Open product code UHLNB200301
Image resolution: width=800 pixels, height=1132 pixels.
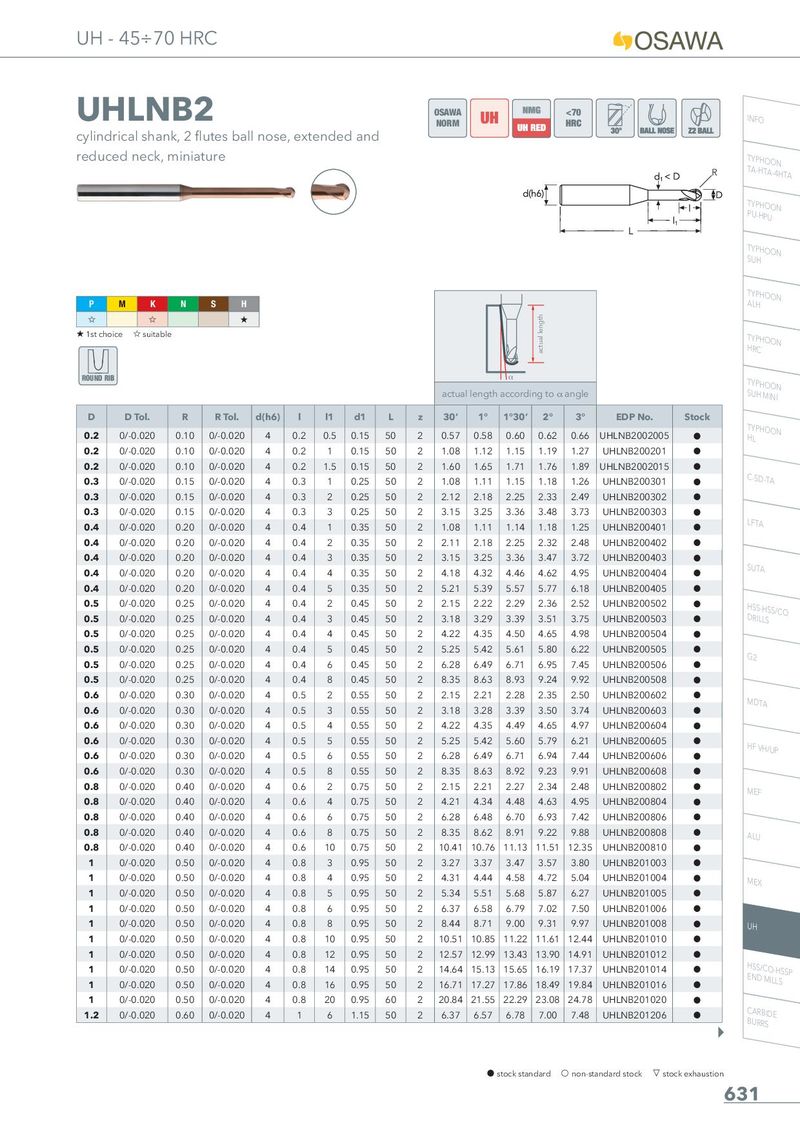(635, 482)
